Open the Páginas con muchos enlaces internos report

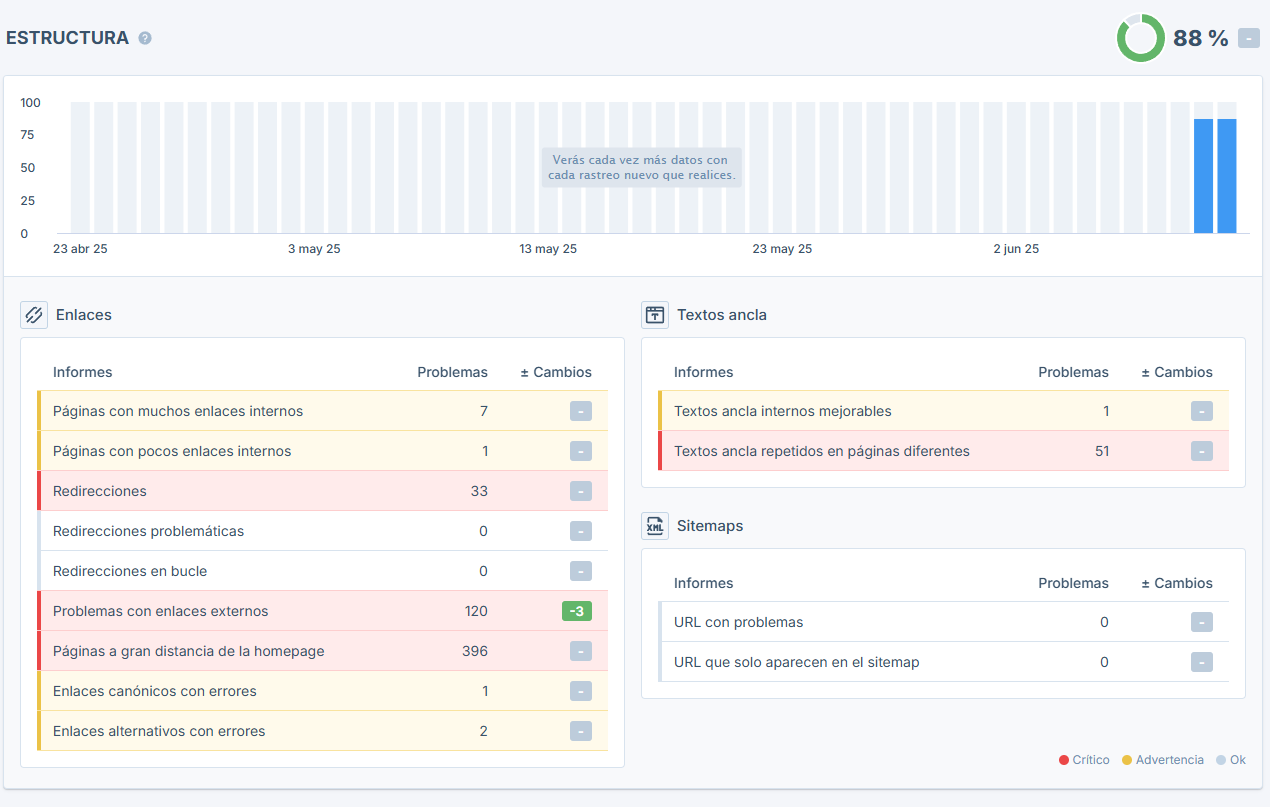[x=178, y=411]
